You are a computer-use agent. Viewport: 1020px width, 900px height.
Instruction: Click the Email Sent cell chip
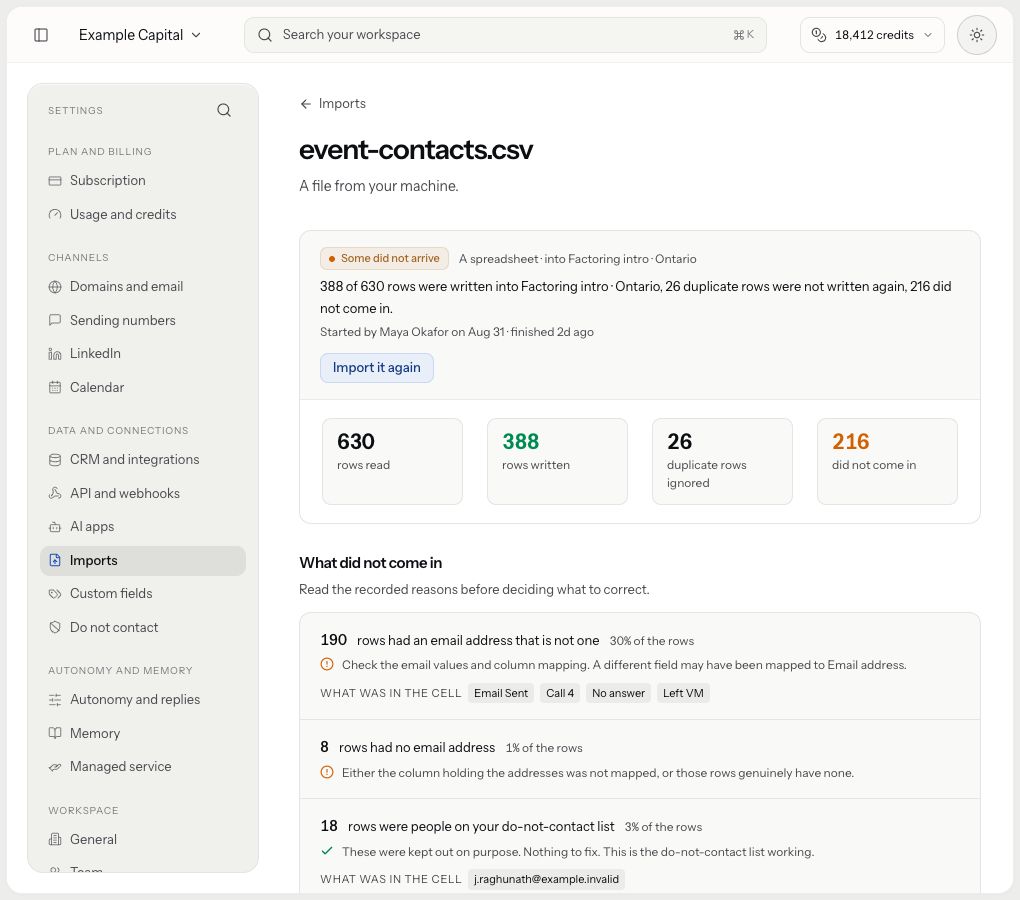click(x=501, y=693)
